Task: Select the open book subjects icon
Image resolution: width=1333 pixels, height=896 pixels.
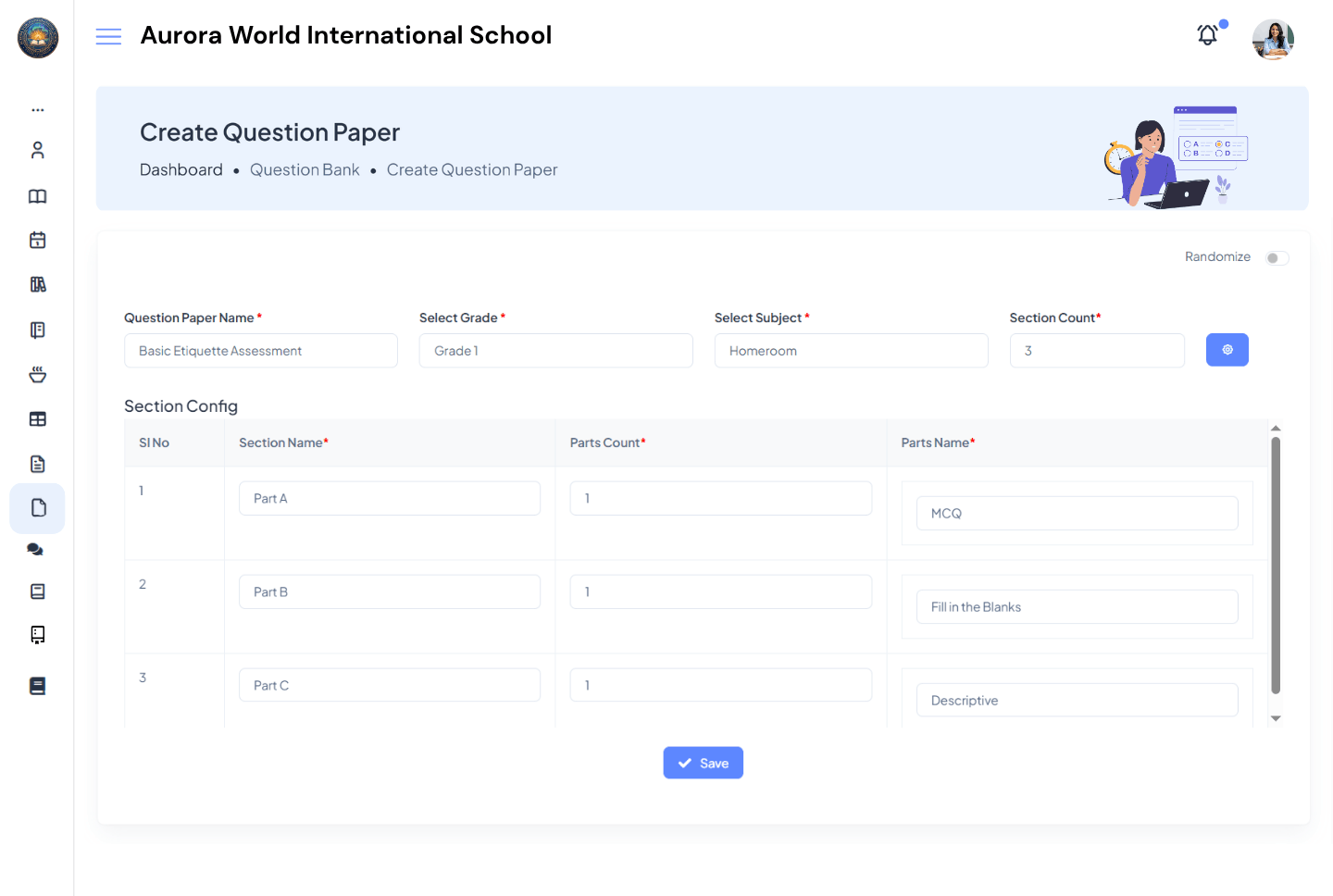Action: click(x=37, y=196)
